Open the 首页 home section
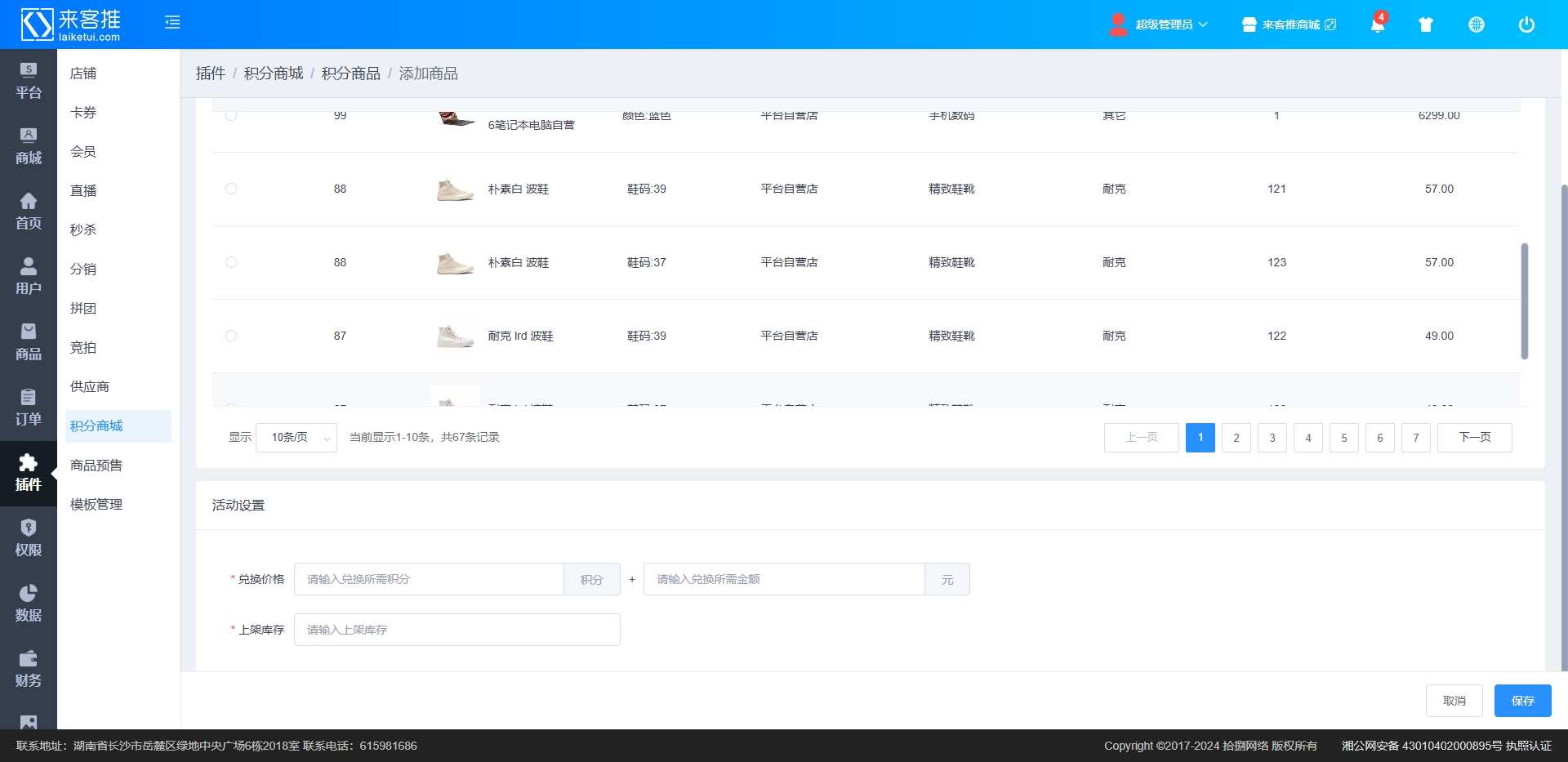The image size is (1568, 762). (29, 212)
